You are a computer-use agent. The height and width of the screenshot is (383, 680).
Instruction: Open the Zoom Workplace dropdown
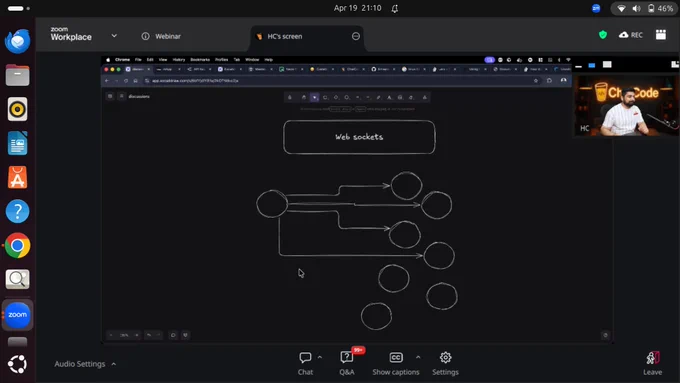coord(114,36)
